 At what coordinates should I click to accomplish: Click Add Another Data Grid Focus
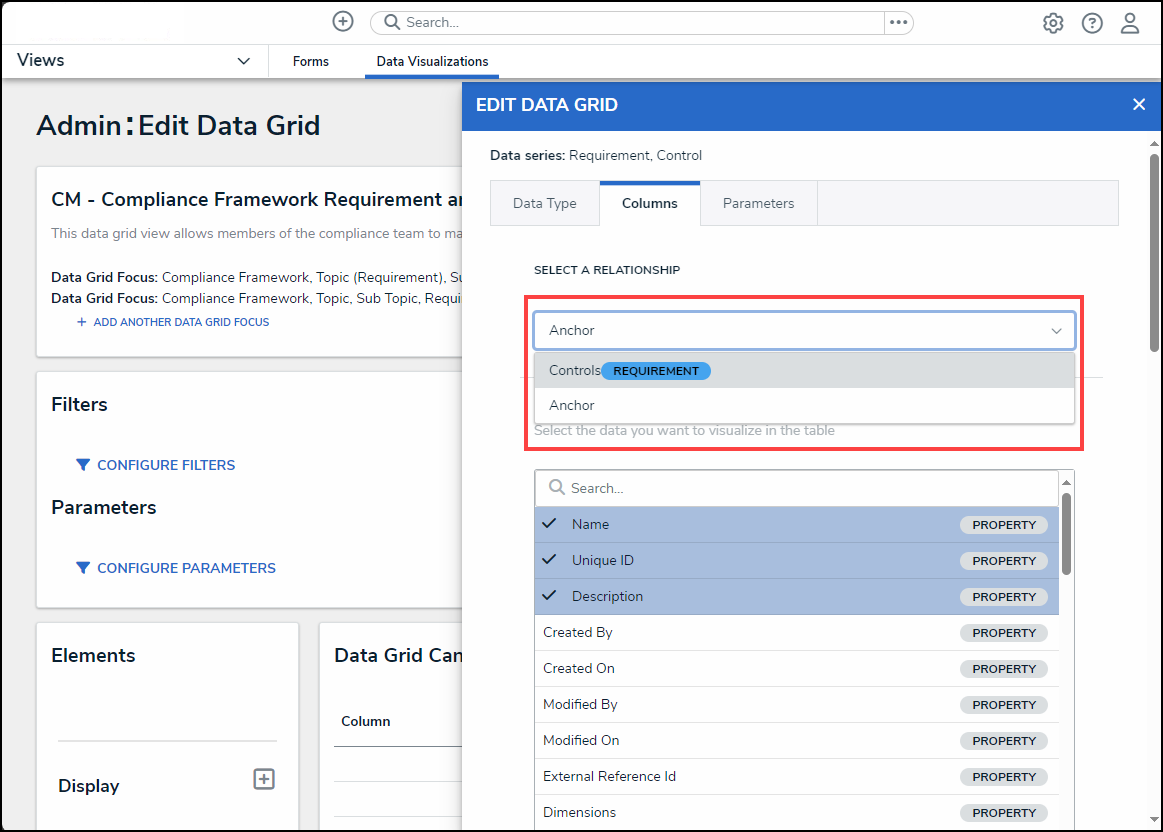click(x=180, y=322)
